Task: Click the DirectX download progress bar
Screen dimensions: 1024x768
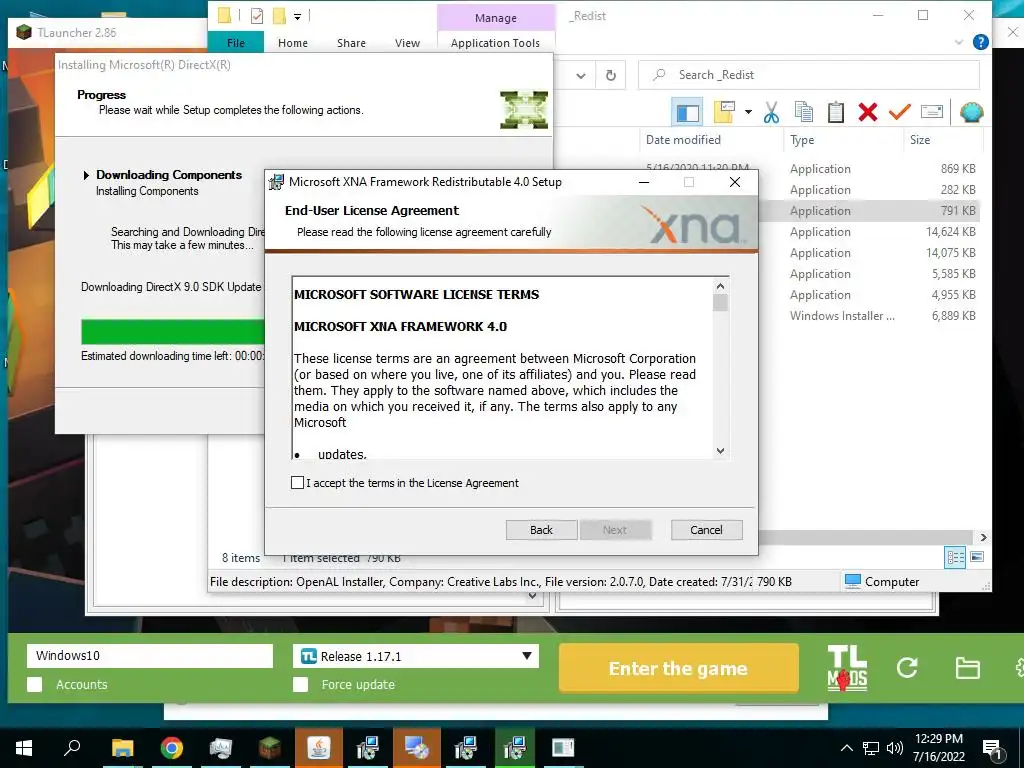Action: pos(173,331)
